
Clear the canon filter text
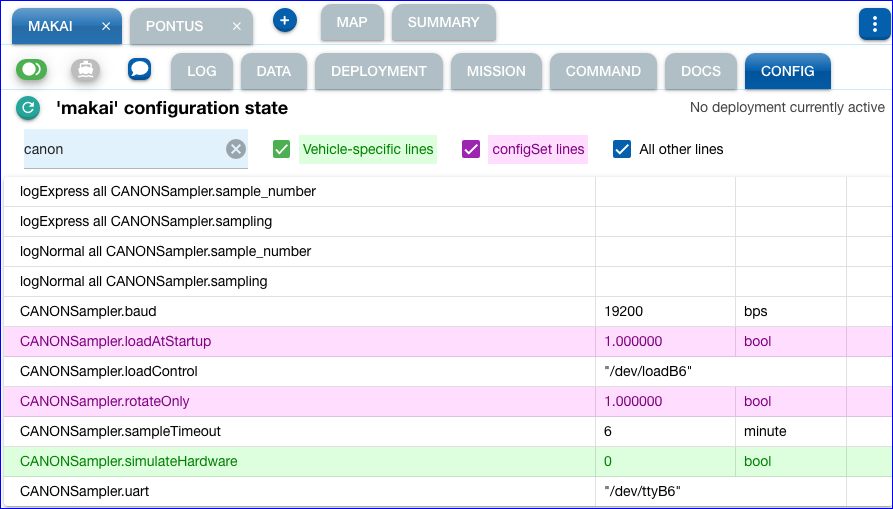[236, 149]
